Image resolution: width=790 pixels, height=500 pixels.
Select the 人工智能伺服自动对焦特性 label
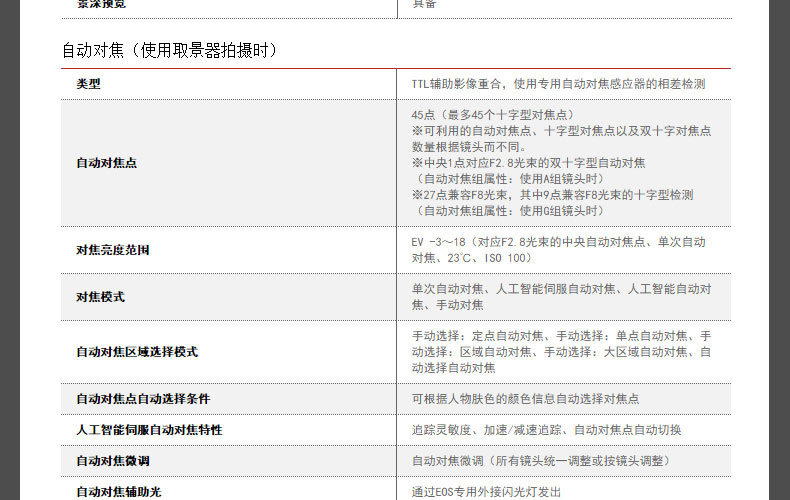tap(149, 430)
